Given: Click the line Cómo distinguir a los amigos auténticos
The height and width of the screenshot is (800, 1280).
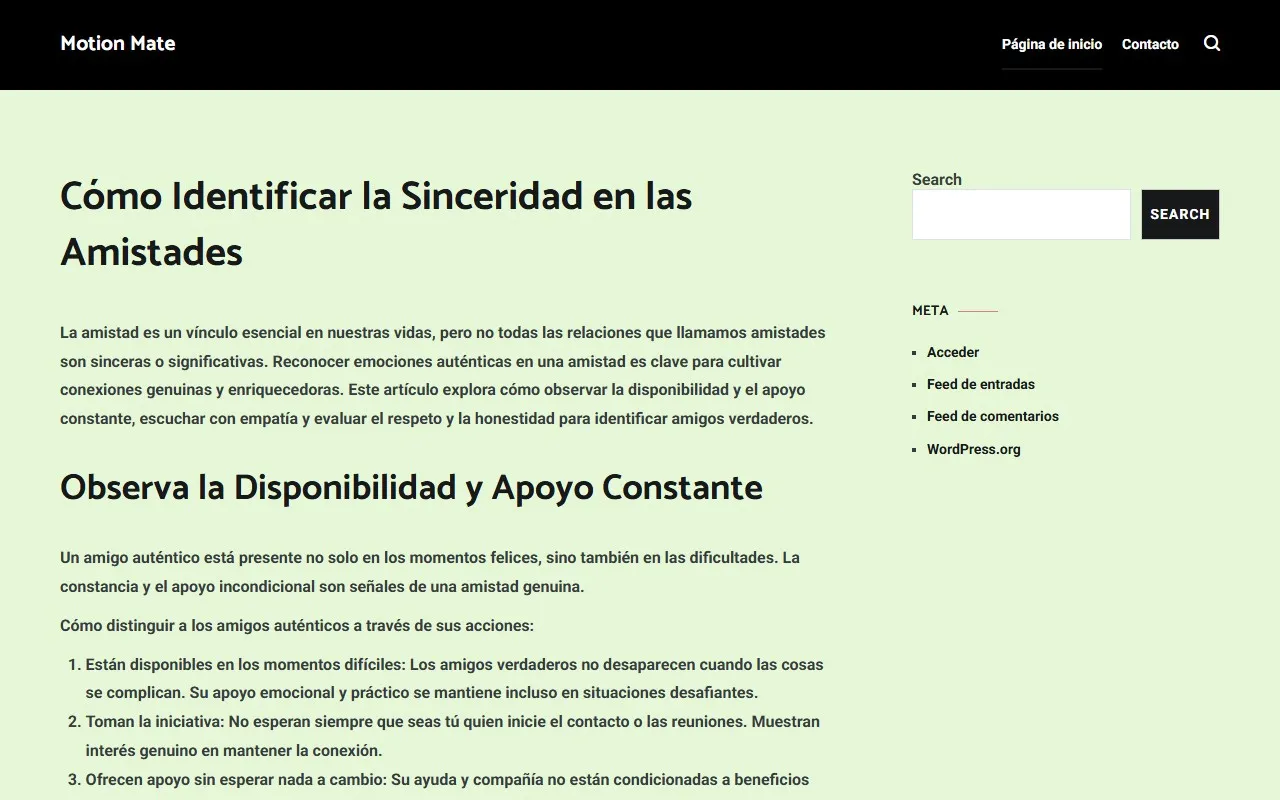Looking at the screenshot, I should (x=297, y=626).
